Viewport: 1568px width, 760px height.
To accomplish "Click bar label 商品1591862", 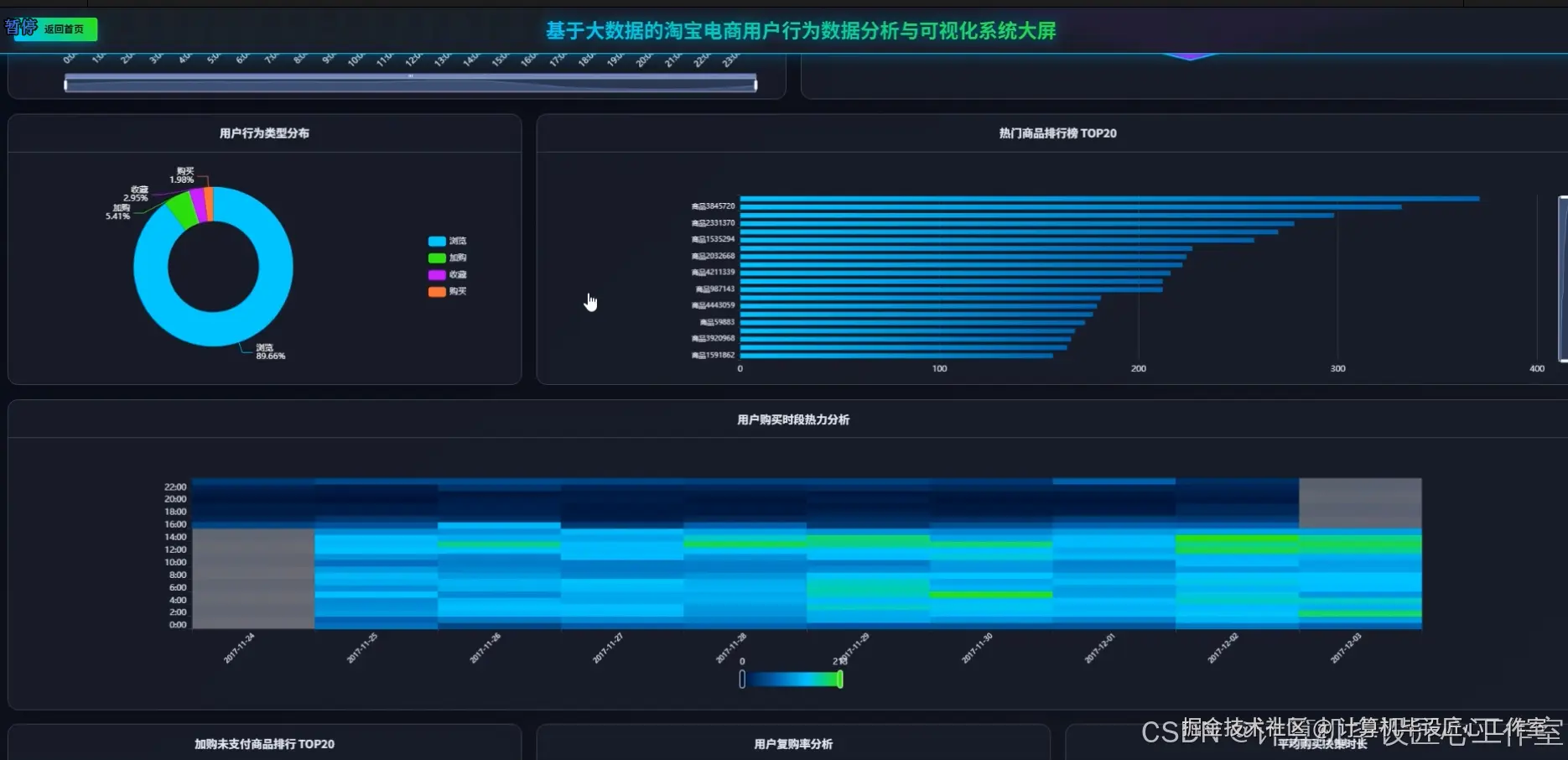I will (x=713, y=355).
